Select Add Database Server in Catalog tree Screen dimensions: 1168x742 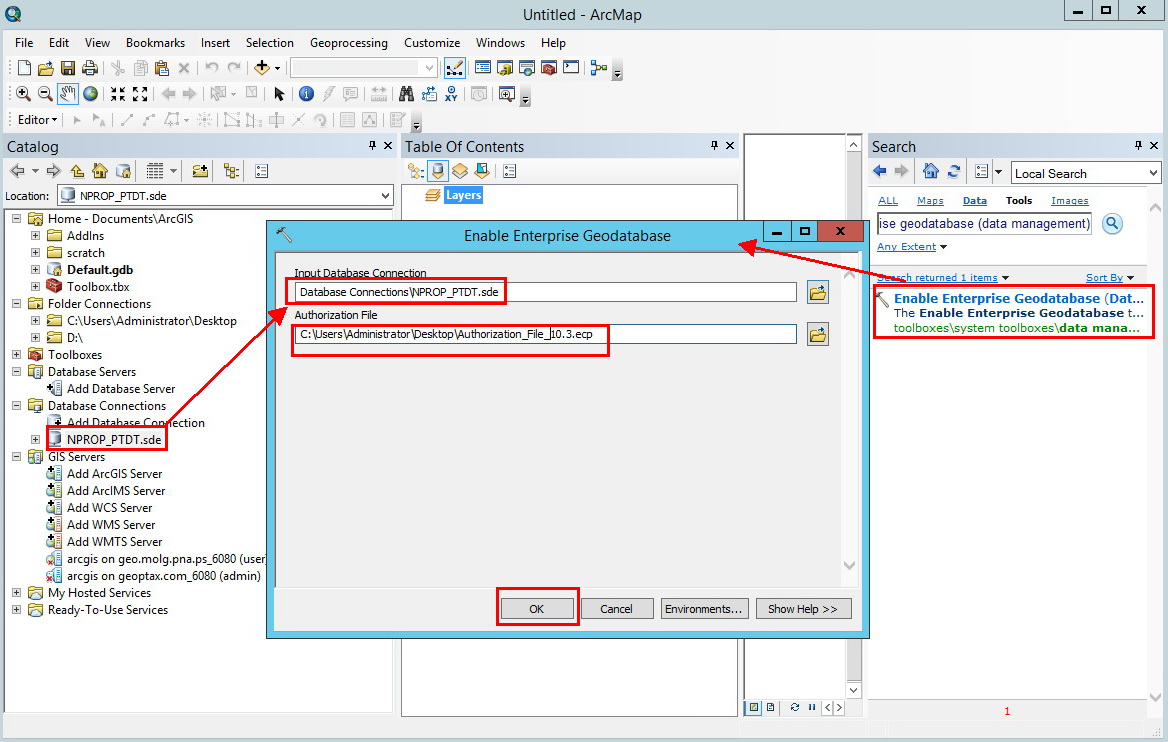click(121, 389)
